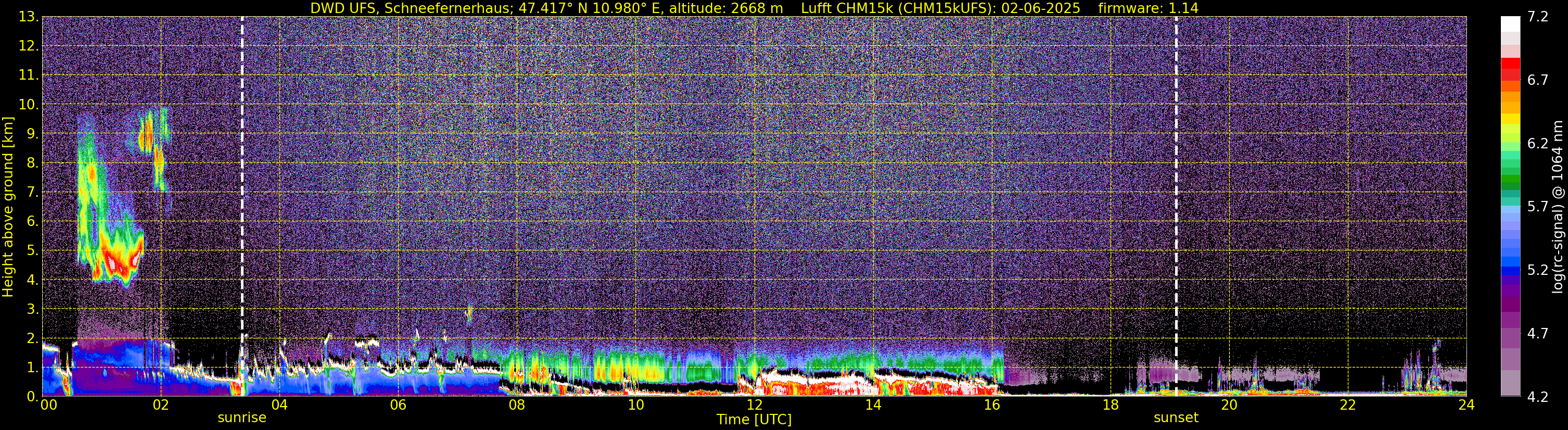Click the '04' time axis tick label
Image resolution: width=1568 pixels, height=430 pixels.
point(279,406)
